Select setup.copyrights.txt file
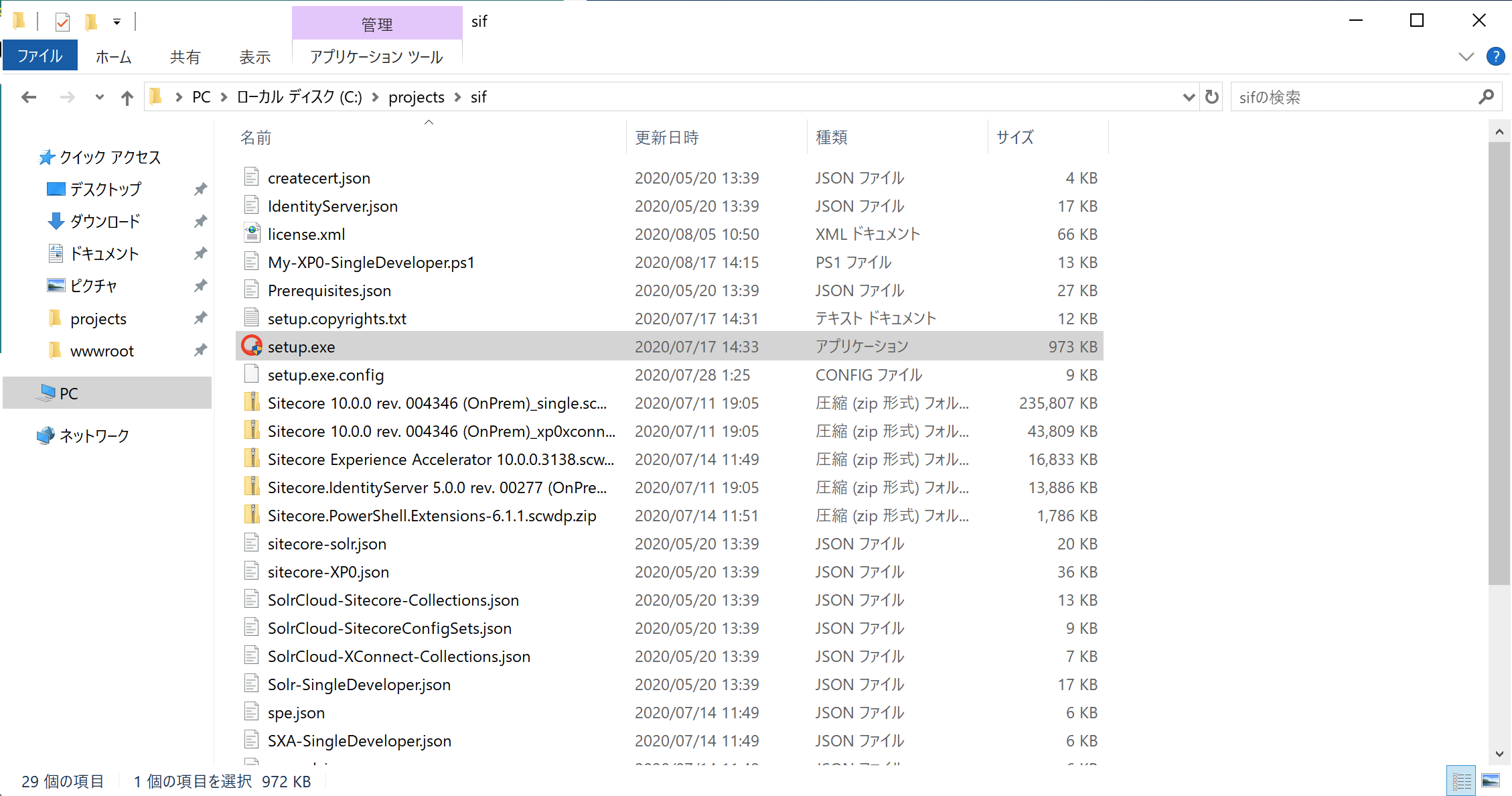The width and height of the screenshot is (1512, 796). (337, 318)
